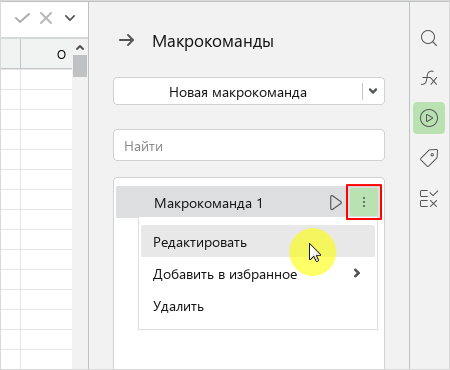Open the fx functions sidebar icon
Screen dimensions: 450x370
coord(429,78)
